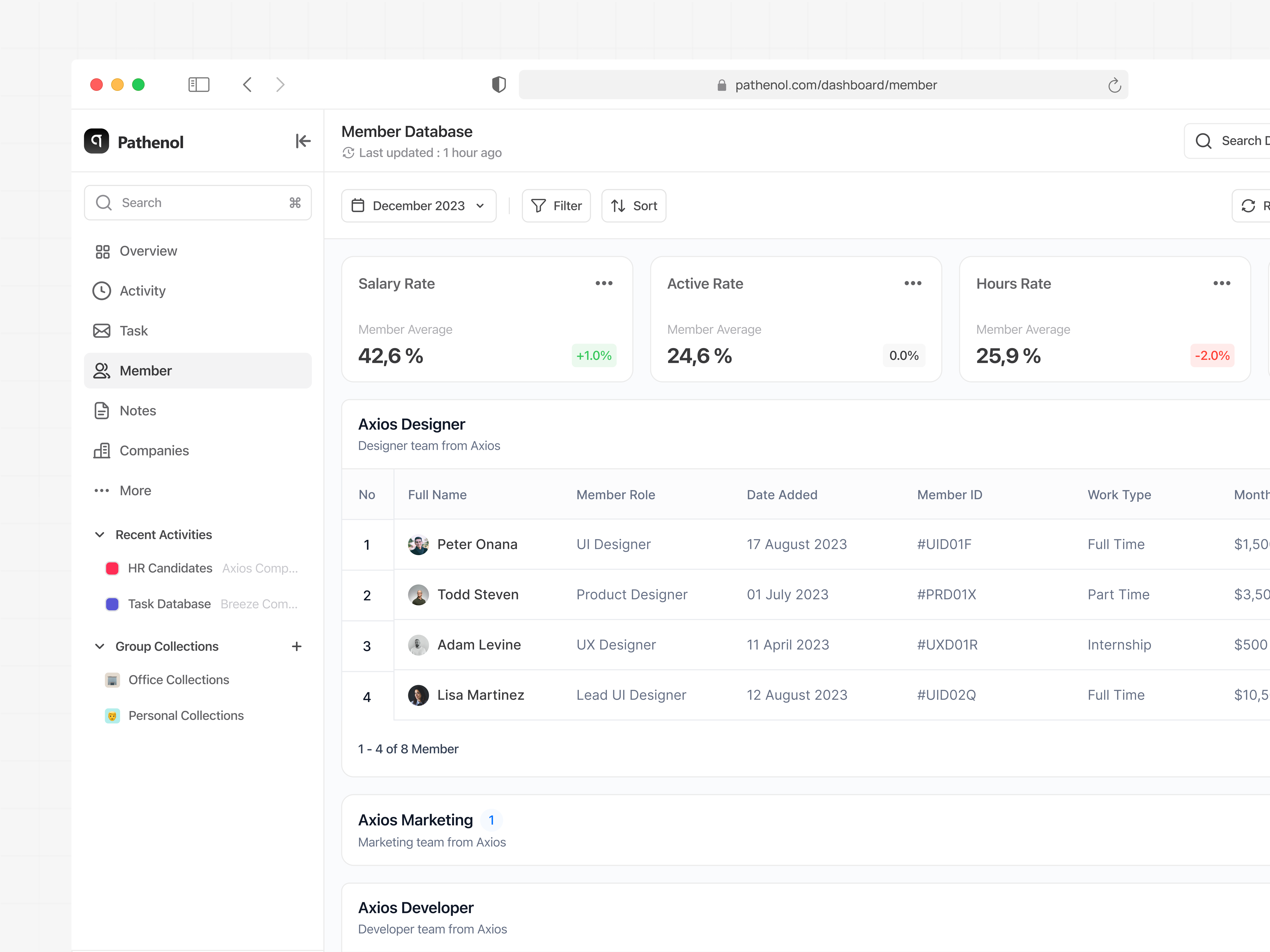Toggle the browser sidebar icon
1270x952 pixels.
tap(199, 85)
